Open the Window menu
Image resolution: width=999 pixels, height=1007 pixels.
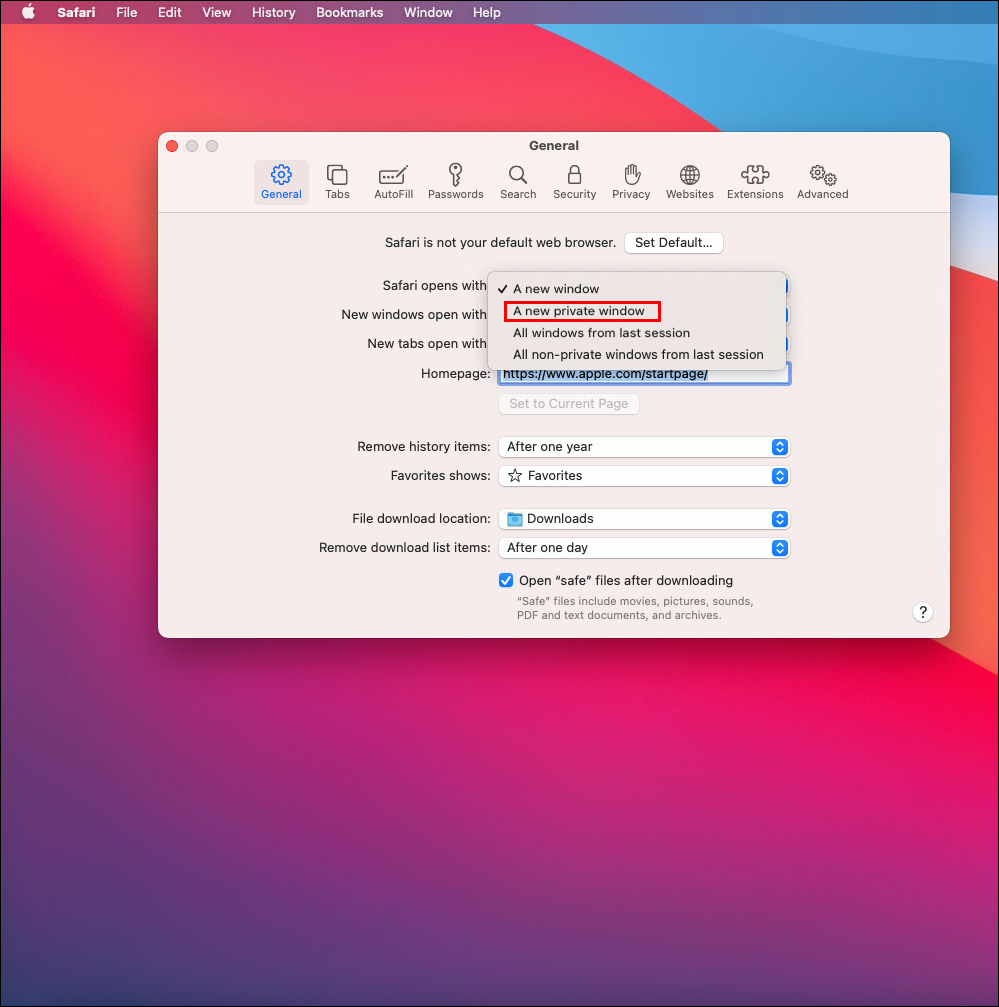pos(428,12)
